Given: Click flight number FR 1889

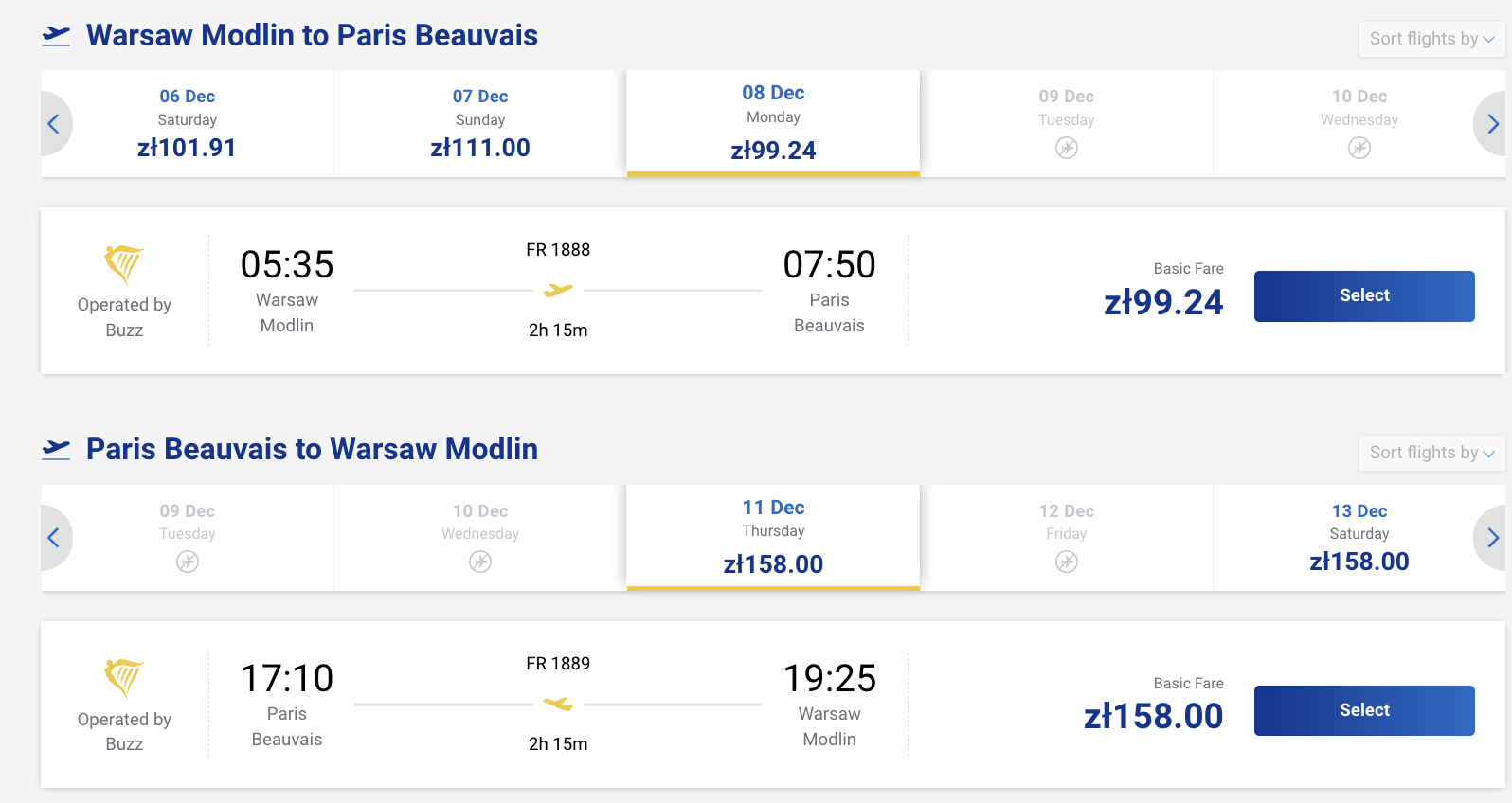Looking at the screenshot, I should (x=558, y=664).
